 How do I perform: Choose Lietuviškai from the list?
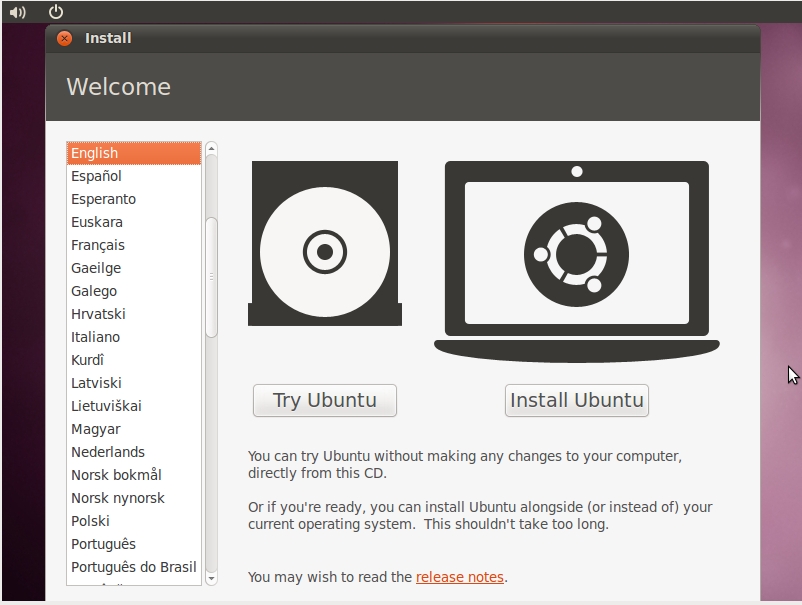click(134, 406)
